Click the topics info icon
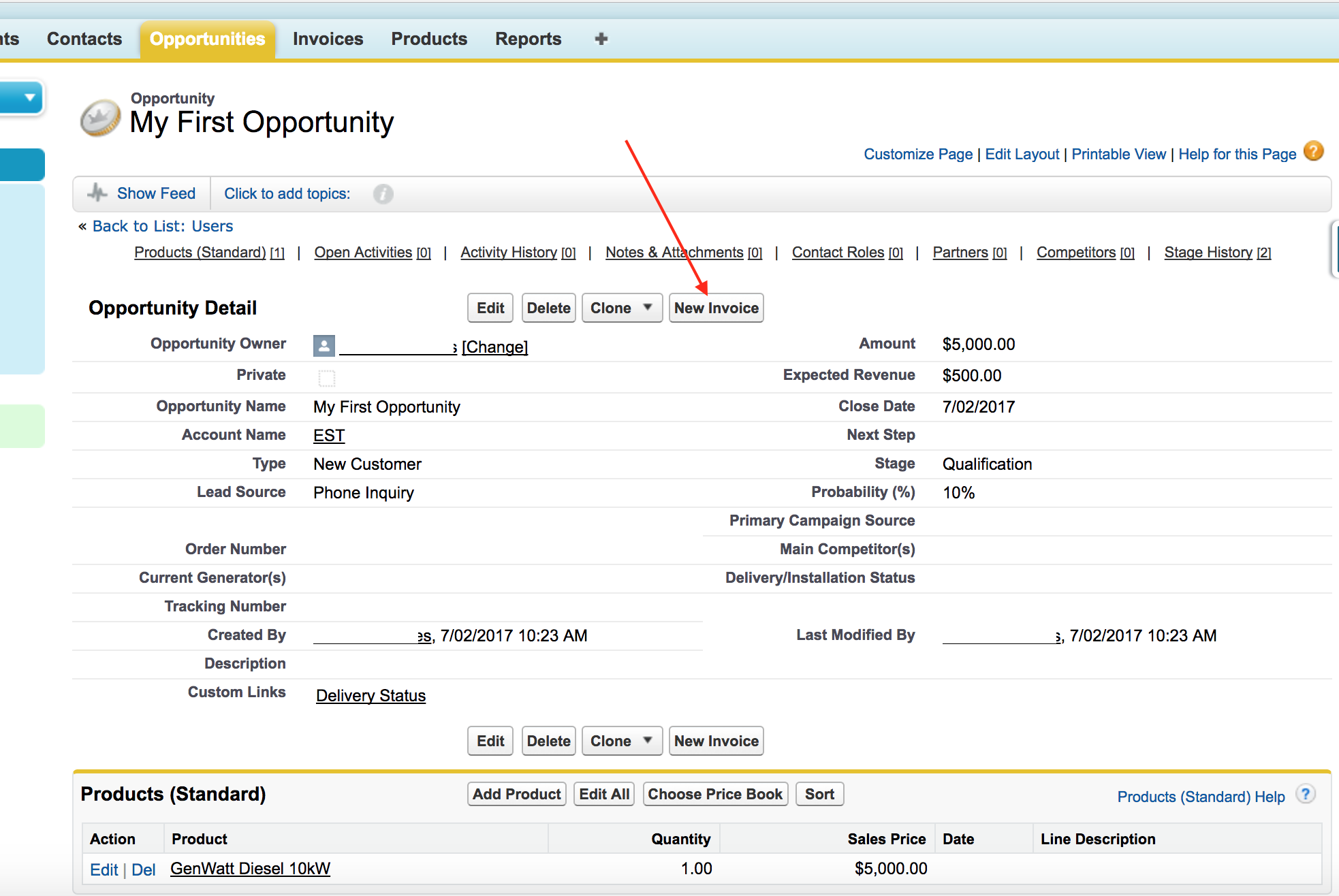The image size is (1339, 896). (383, 194)
